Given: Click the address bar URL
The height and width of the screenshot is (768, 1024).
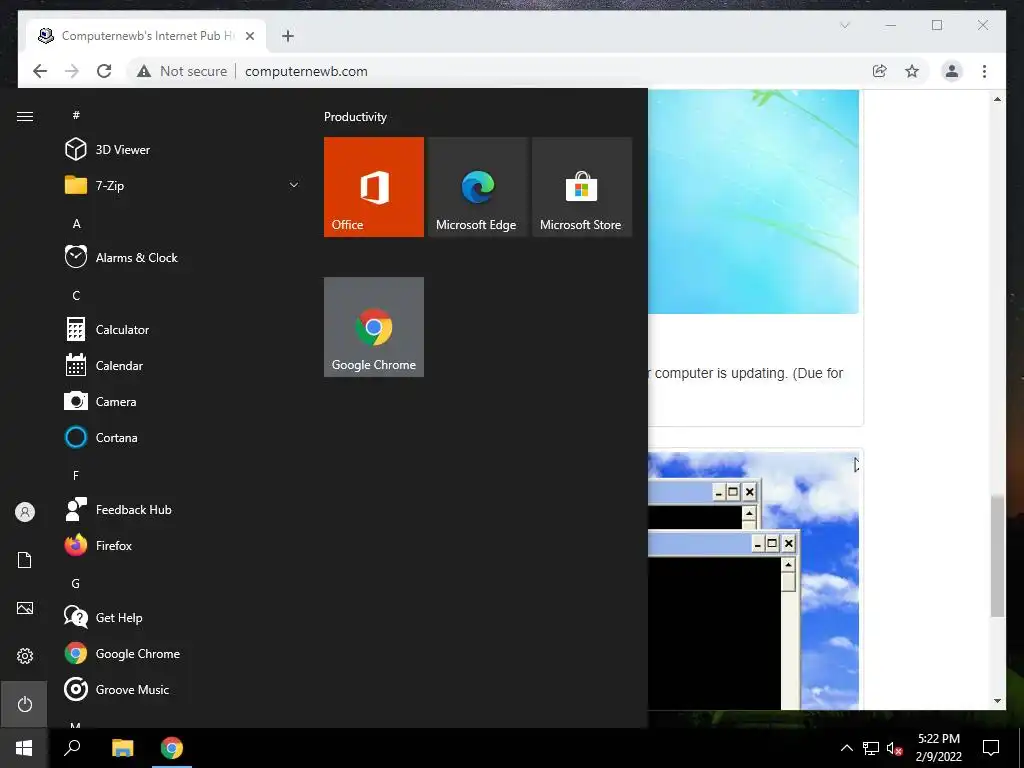Looking at the screenshot, I should [x=306, y=71].
